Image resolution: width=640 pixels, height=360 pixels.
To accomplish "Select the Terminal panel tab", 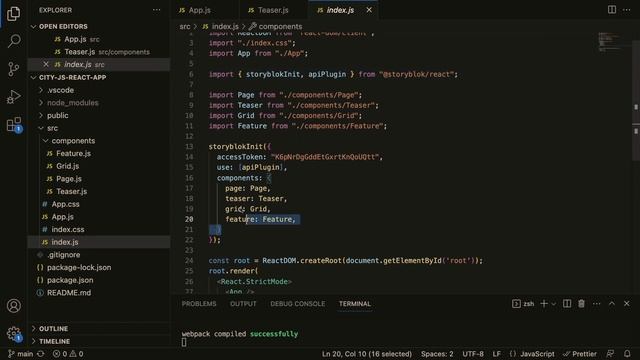I will pos(355,304).
